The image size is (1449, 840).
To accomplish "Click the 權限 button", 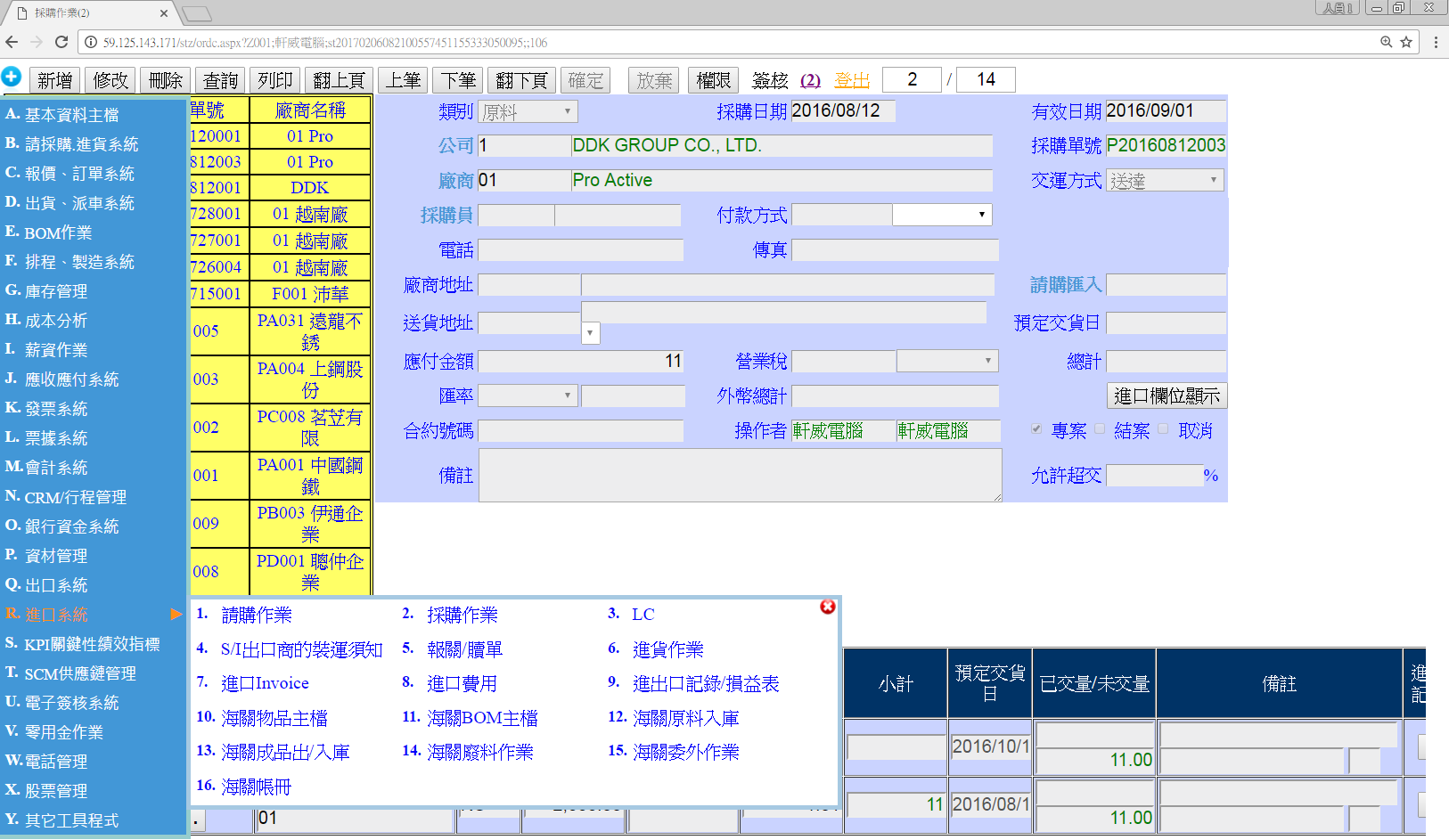I will [713, 80].
